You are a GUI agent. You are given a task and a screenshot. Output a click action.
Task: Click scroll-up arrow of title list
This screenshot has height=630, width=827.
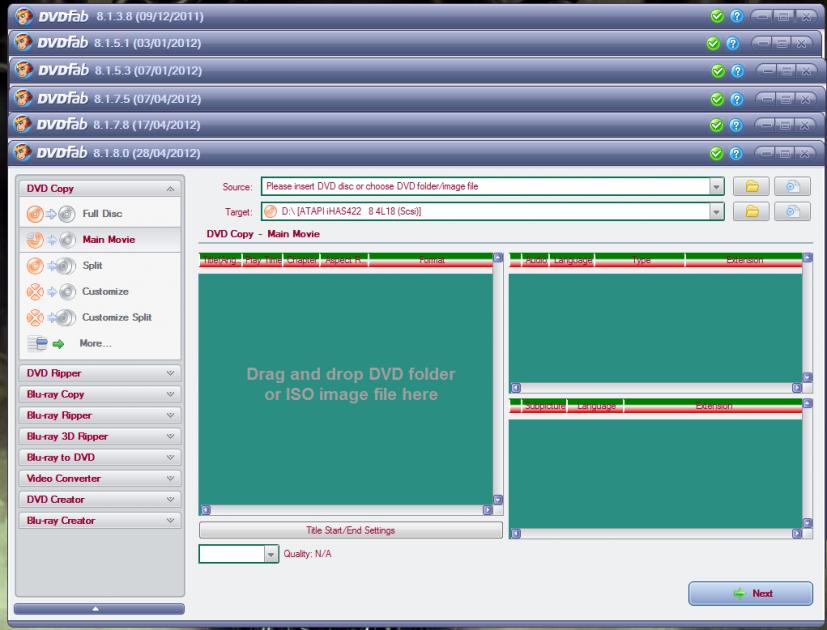498,257
